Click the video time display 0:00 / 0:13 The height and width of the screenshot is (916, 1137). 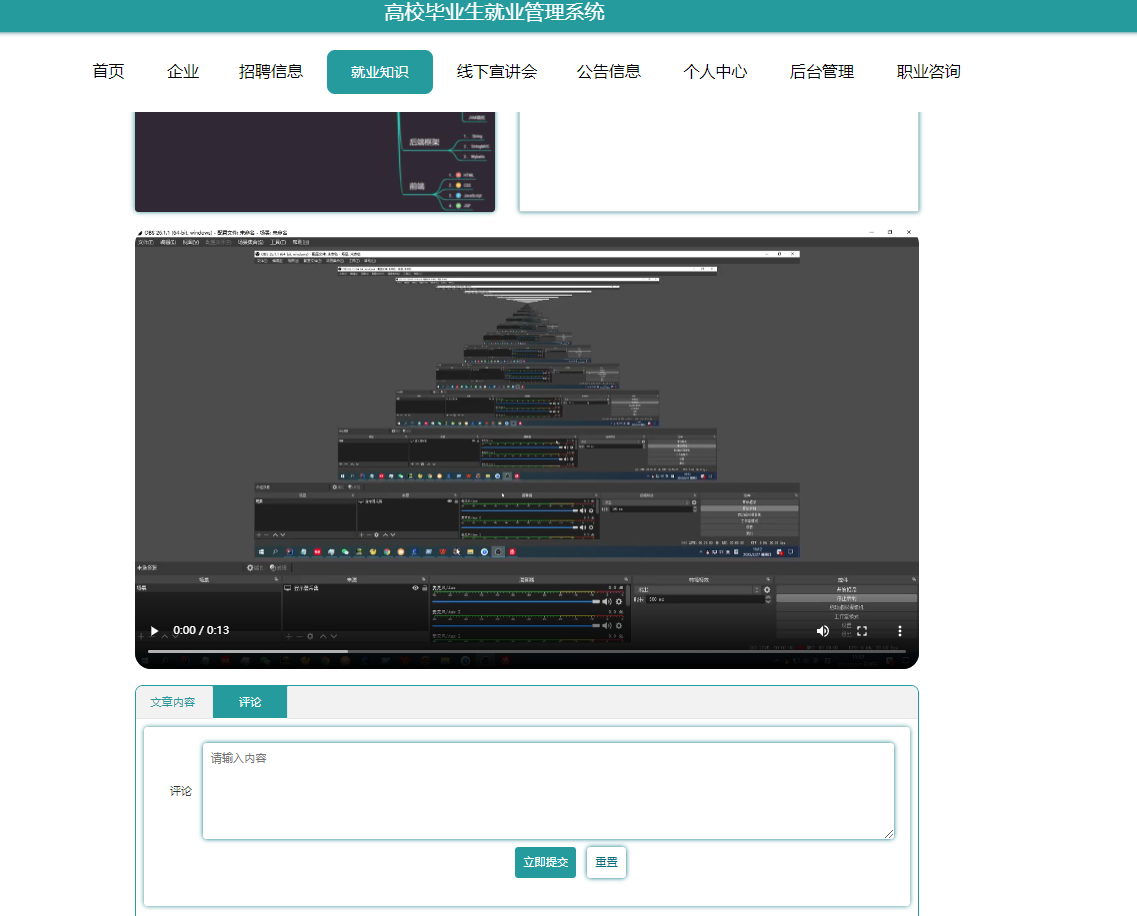tap(201, 630)
